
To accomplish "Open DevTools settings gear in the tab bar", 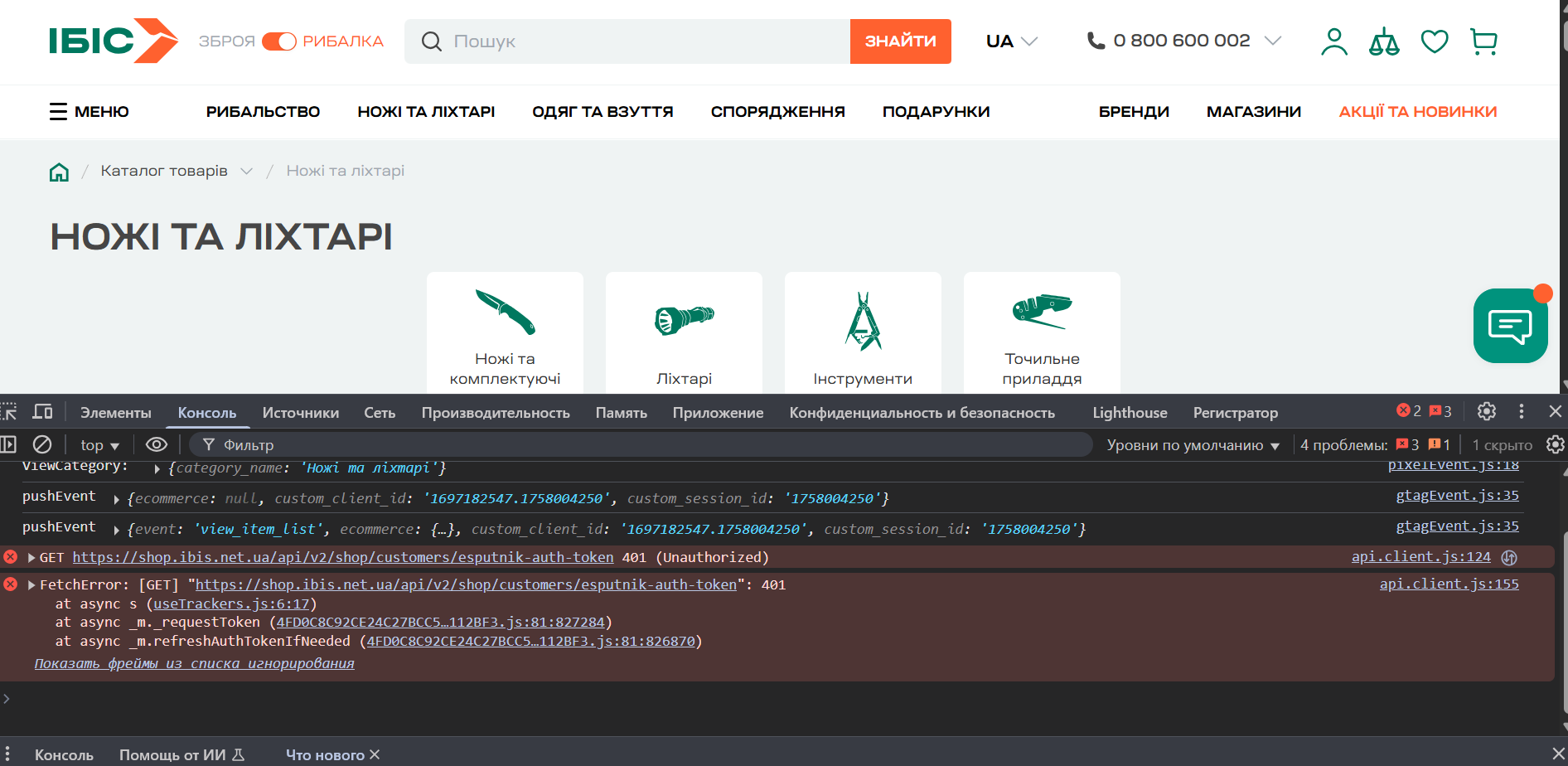I will click(x=1487, y=411).
